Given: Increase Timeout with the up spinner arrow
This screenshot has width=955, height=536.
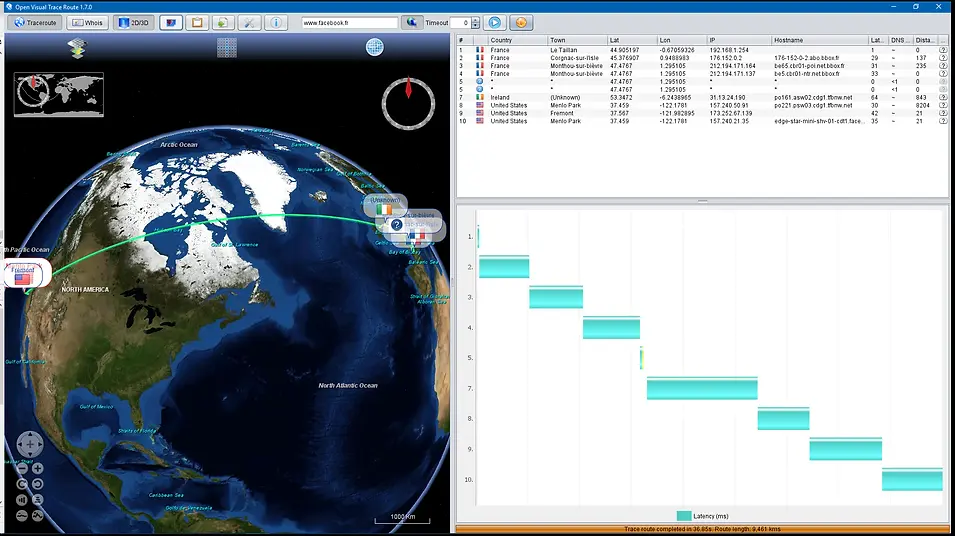Looking at the screenshot, I should click(x=475, y=19).
